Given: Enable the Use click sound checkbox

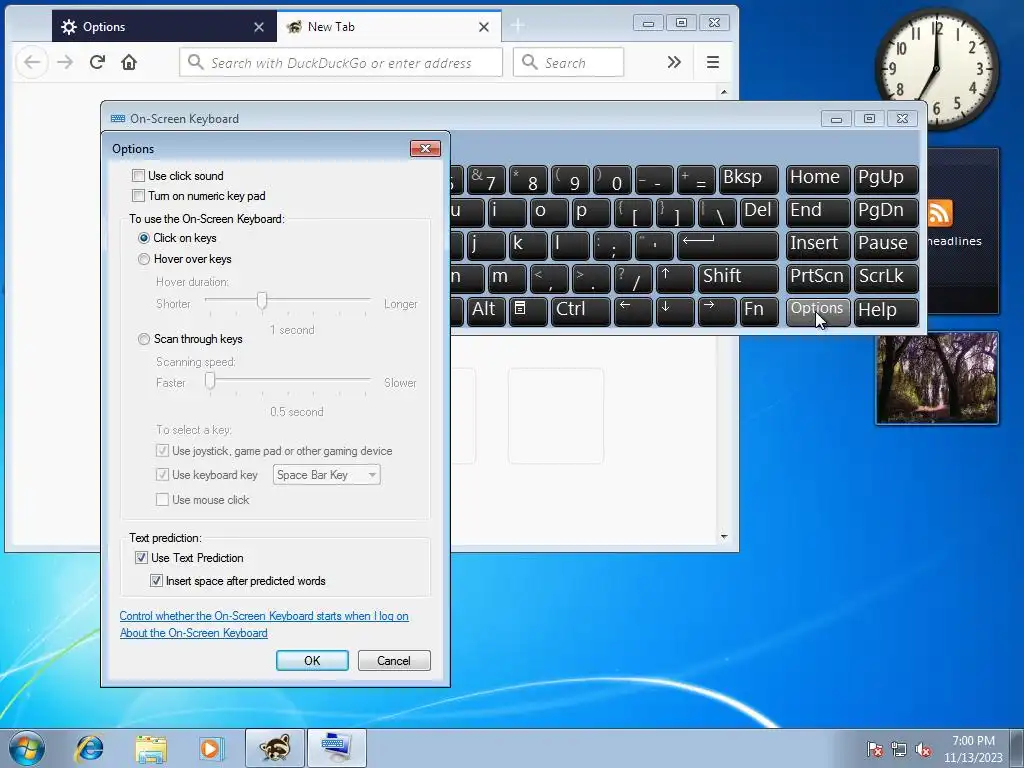Looking at the screenshot, I should pyautogui.click(x=138, y=176).
